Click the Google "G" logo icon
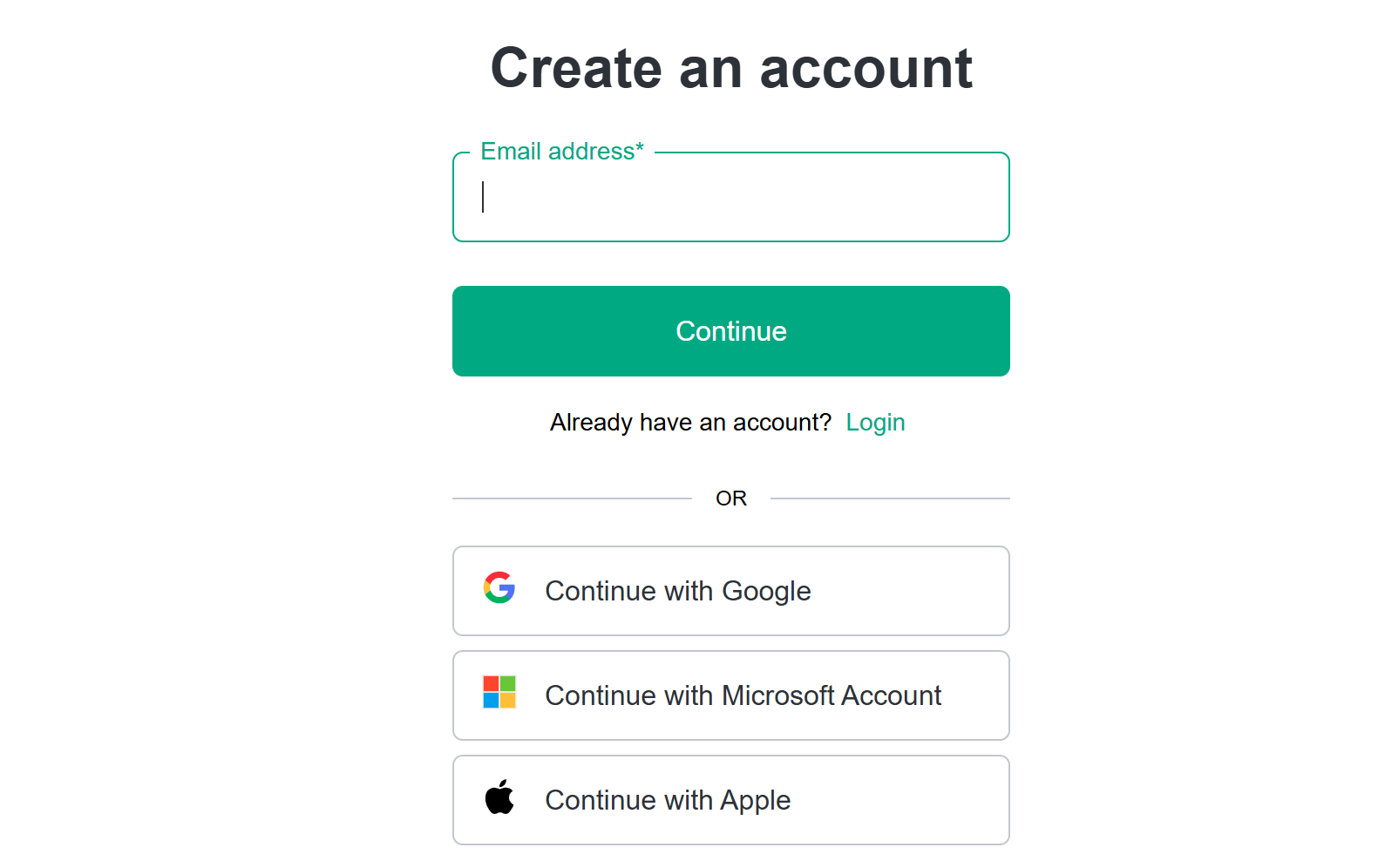Screen dimensions: 1385x868 coord(499,590)
